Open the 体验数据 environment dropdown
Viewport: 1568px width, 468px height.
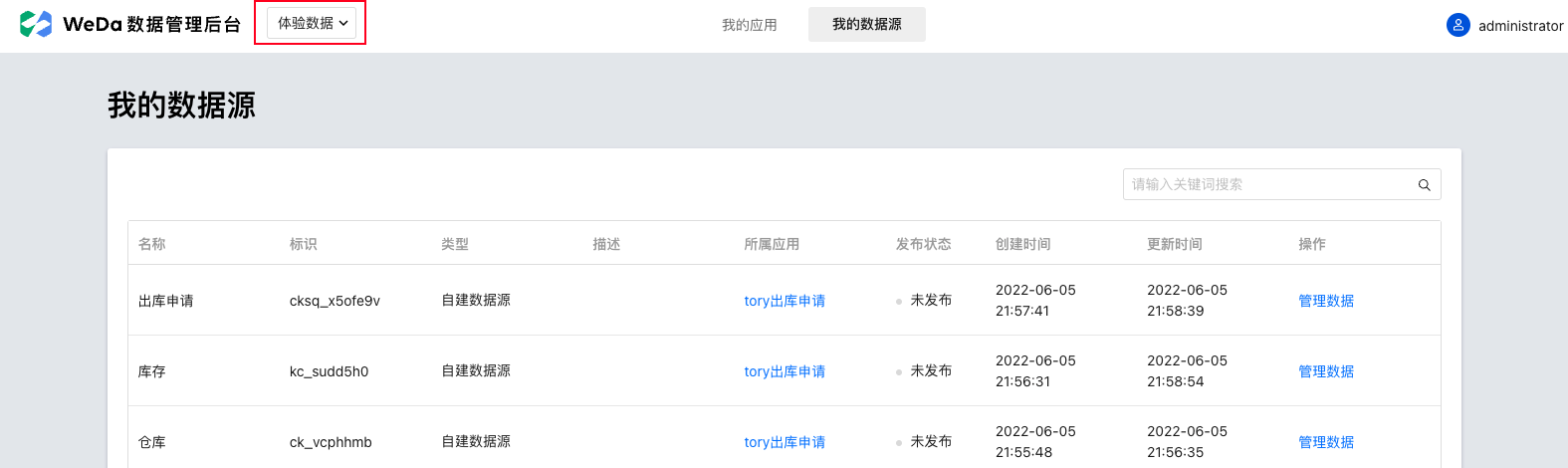(x=312, y=23)
